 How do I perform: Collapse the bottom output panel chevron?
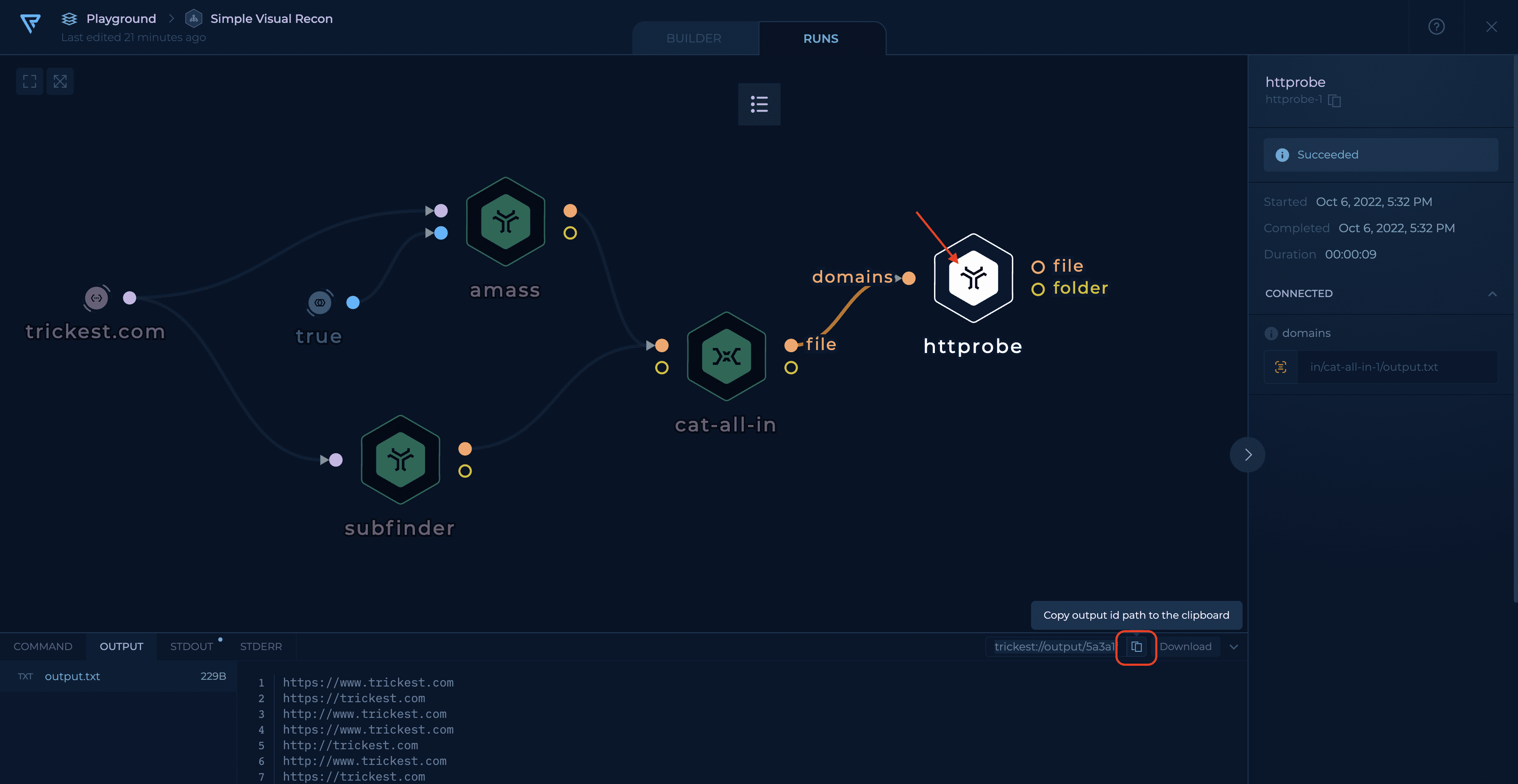coord(1233,647)
